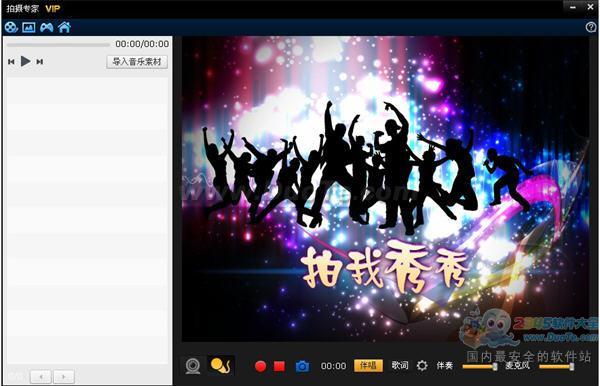600x386 pixels.
Task: Open the photo picture mode icon
Action: 29,27
